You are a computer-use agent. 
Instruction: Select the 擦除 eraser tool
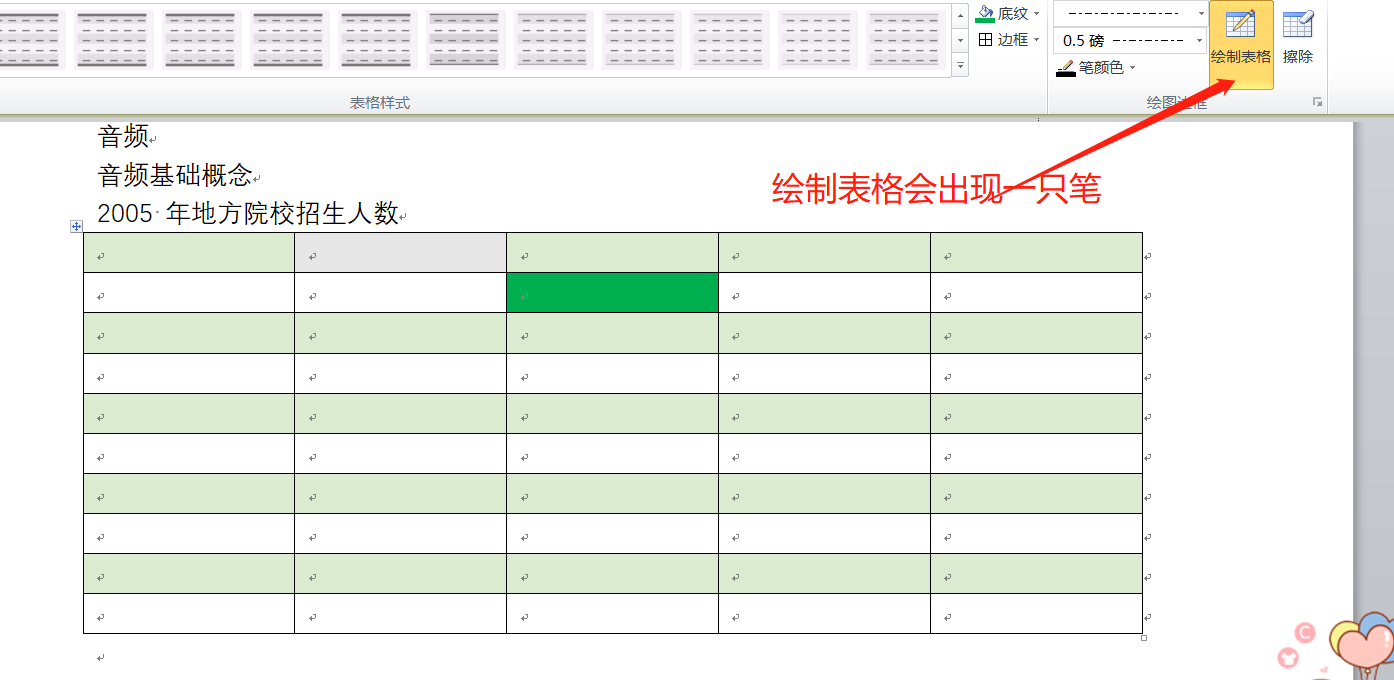1298,40
